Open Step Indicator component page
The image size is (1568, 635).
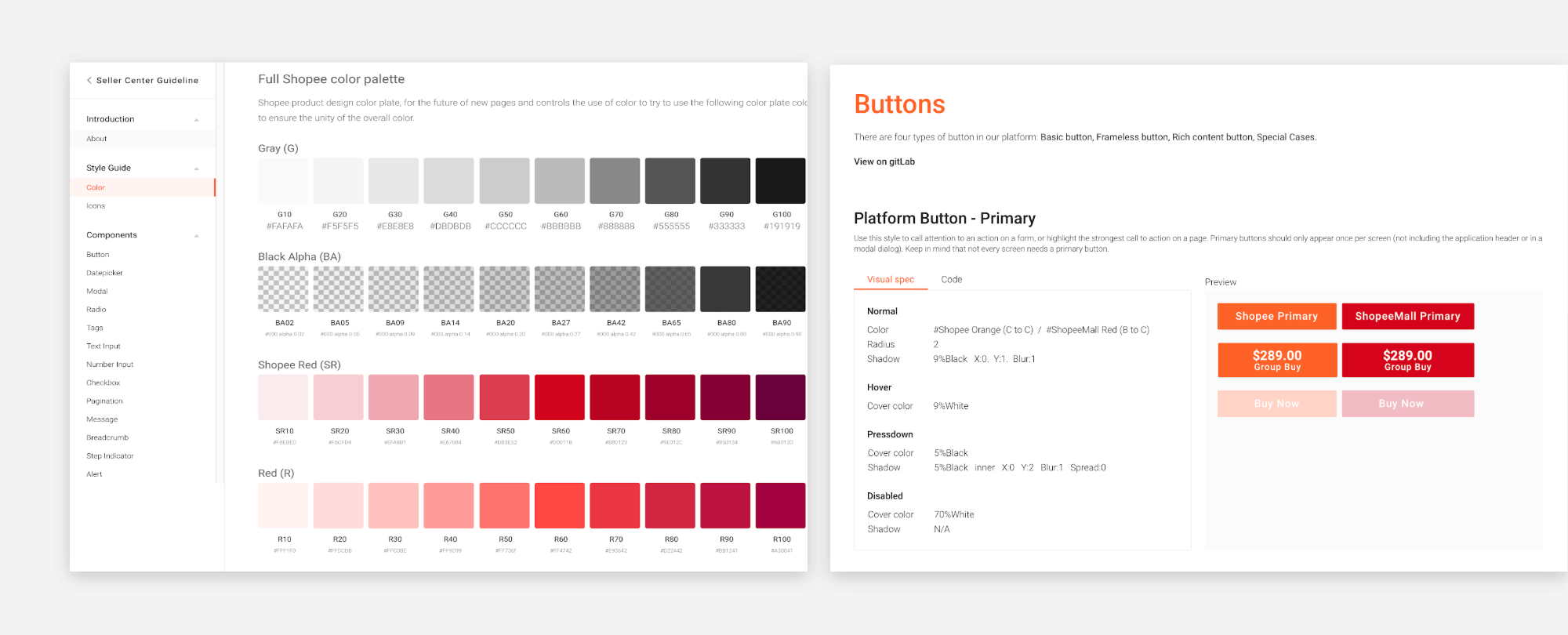tap(110, 456)
